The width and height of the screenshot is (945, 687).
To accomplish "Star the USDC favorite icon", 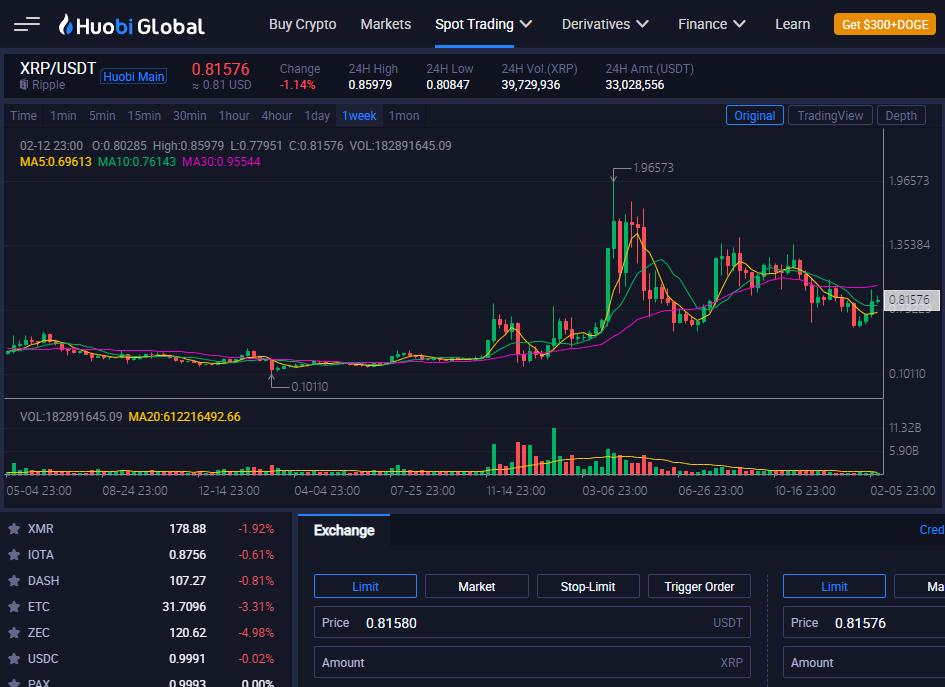I will [x=14, y=659].
